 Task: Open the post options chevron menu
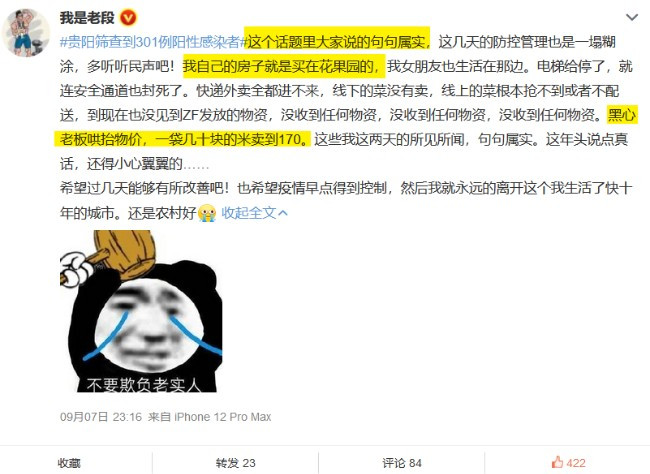(x=631, y=17)
